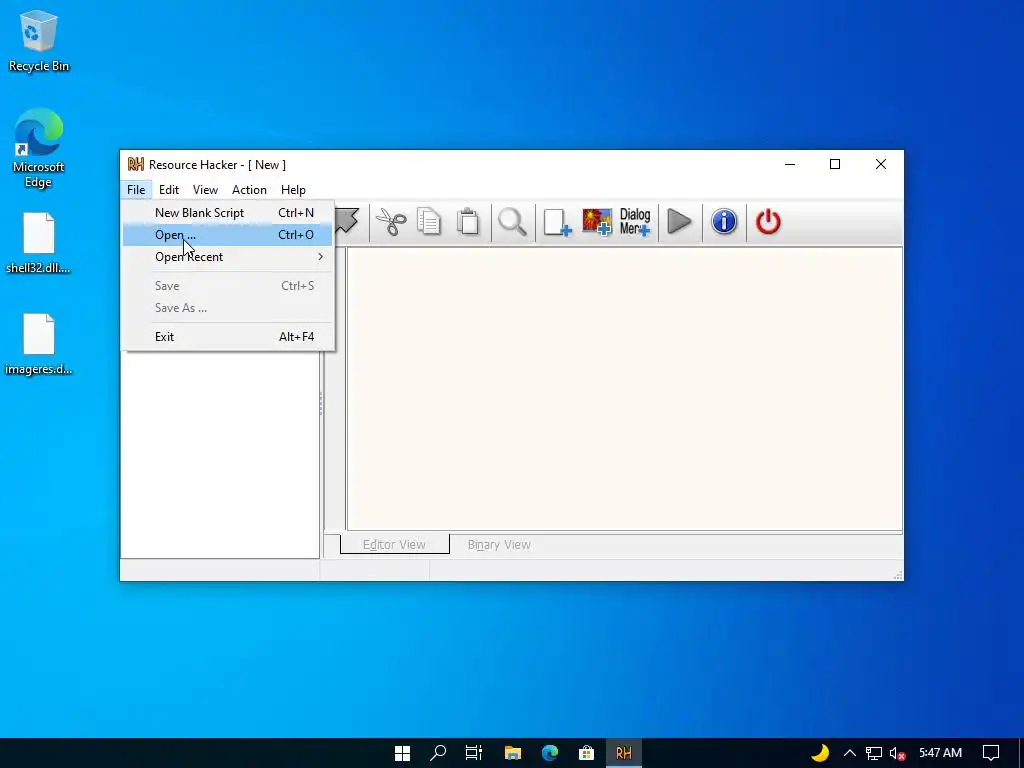This screenshot has height=768, width=1024.
Task: Open the View menu
Action: coord(205,190)
